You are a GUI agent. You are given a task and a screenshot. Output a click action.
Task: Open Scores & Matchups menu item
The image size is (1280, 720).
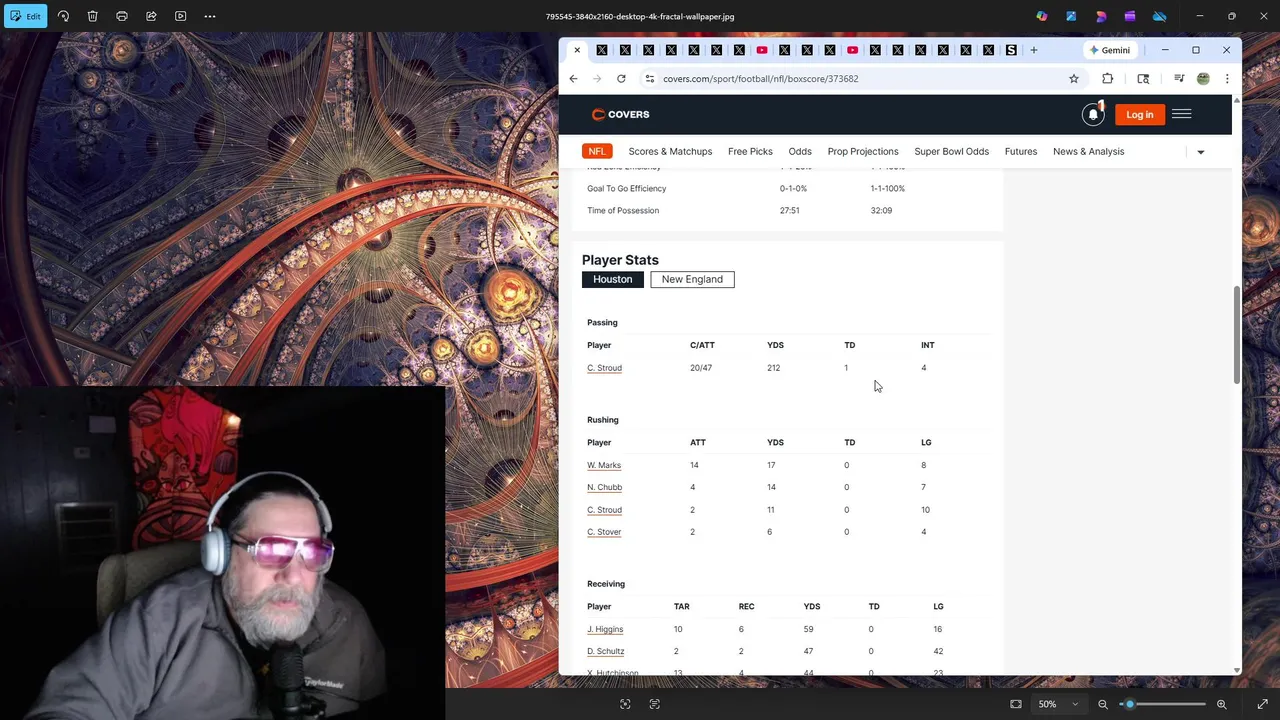click(x=670, y=151)
